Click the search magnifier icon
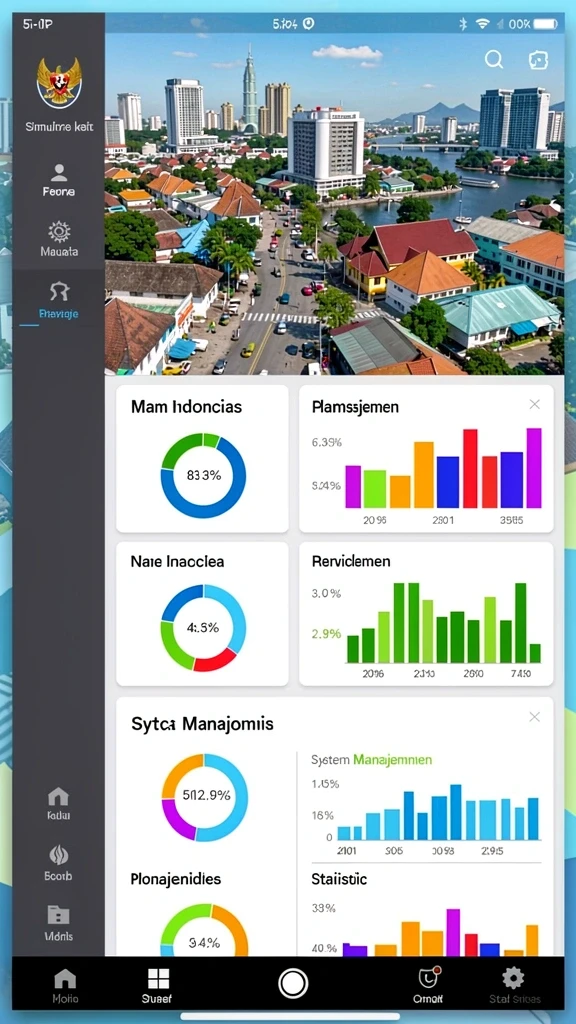 [x=494, y=59]
